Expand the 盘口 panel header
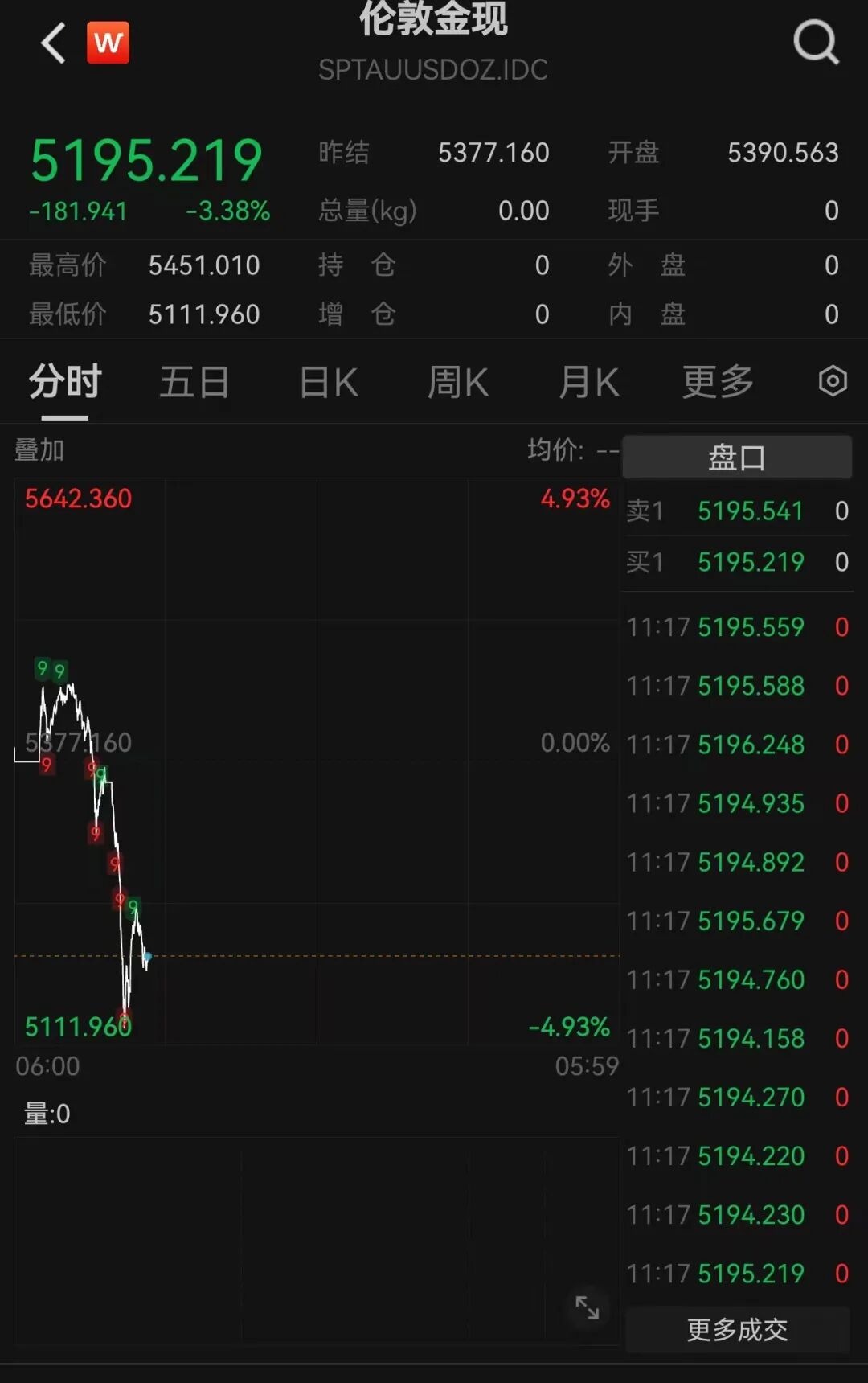Image resolution: width=868 pixels, height=1383 pixels. coord(737,458)
